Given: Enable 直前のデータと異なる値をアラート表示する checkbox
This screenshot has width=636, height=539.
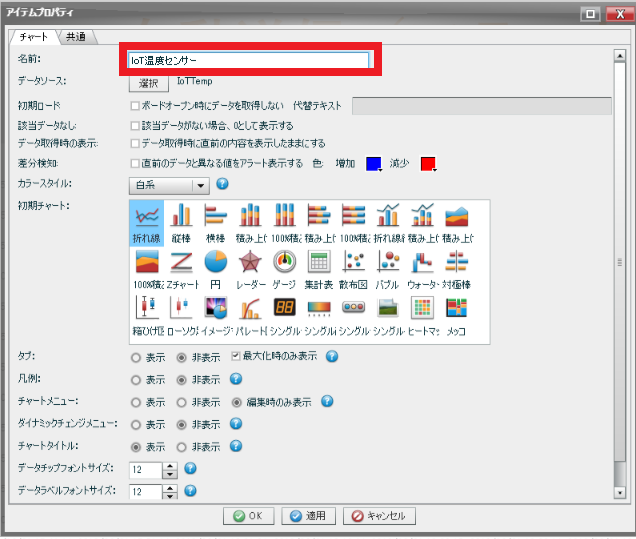Looking at the screenshot, I should (135, 163).
